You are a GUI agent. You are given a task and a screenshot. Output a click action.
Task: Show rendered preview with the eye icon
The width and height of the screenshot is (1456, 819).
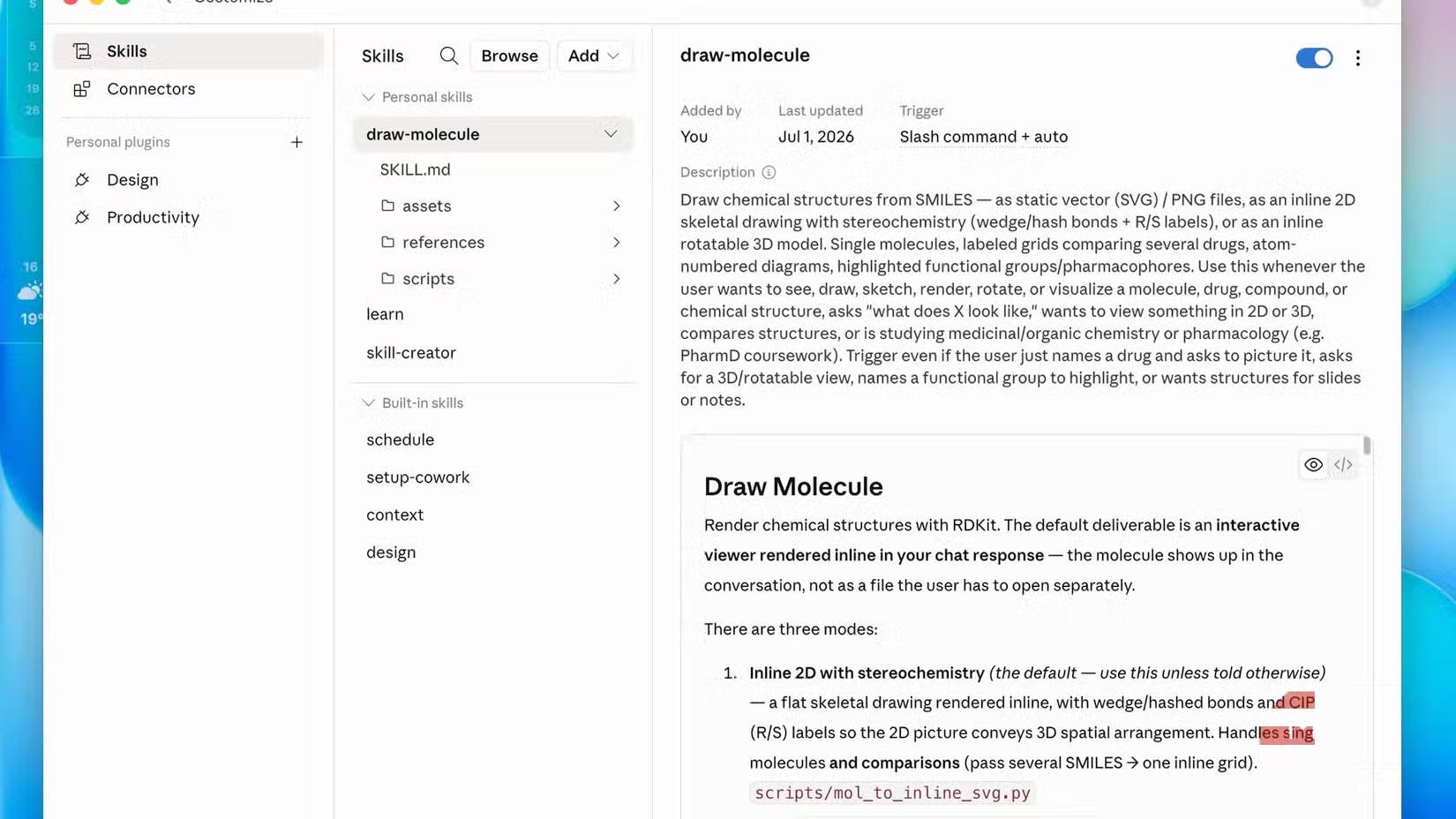tap(1313, 465)
